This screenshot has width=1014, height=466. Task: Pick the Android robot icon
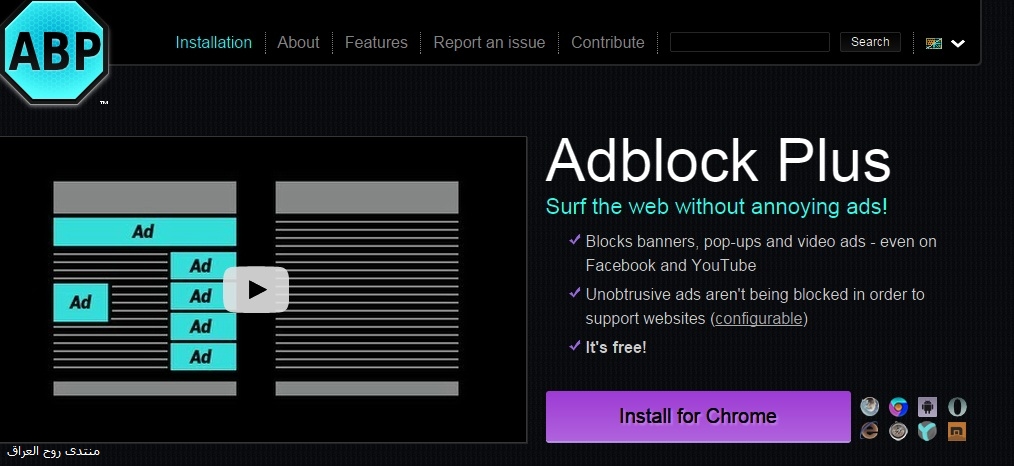coord(927,407)
